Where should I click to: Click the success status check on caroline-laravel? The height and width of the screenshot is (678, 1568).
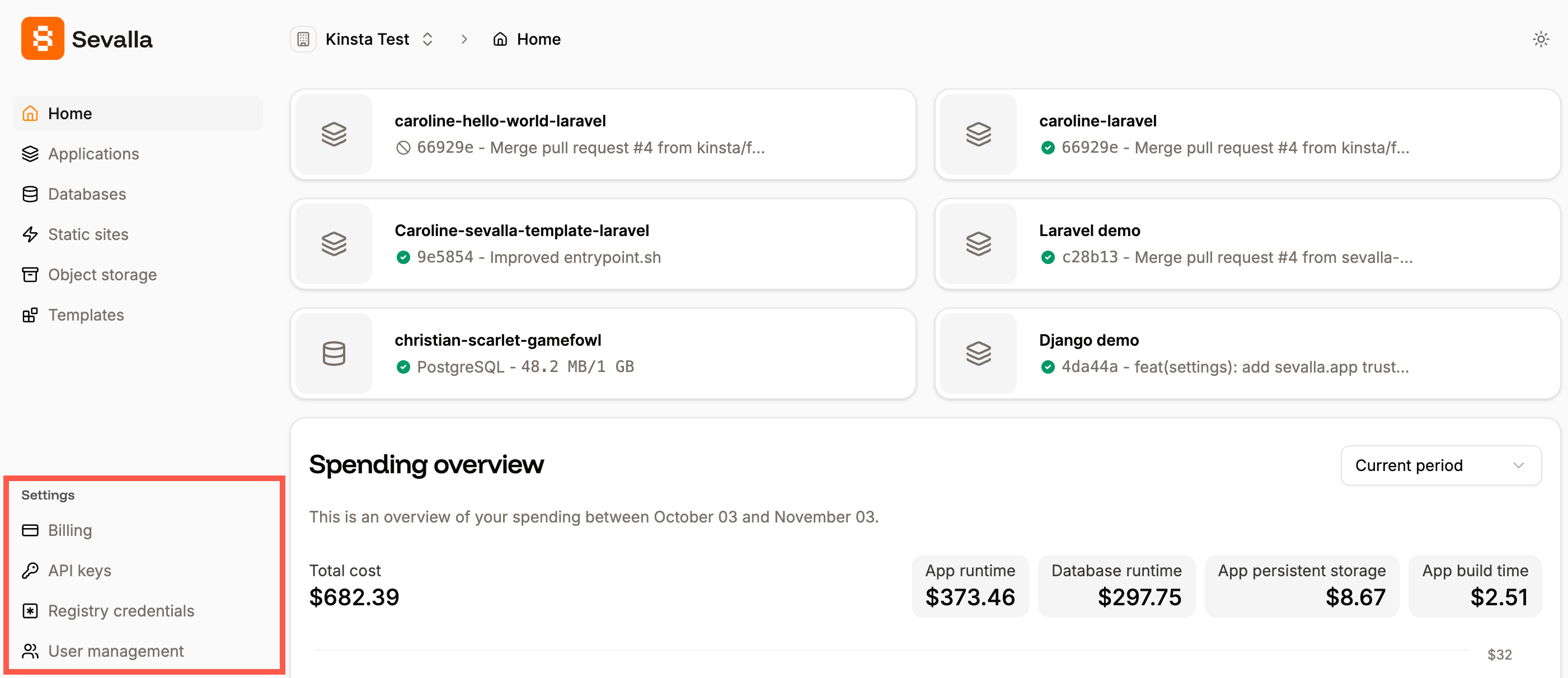(1048, 148)
